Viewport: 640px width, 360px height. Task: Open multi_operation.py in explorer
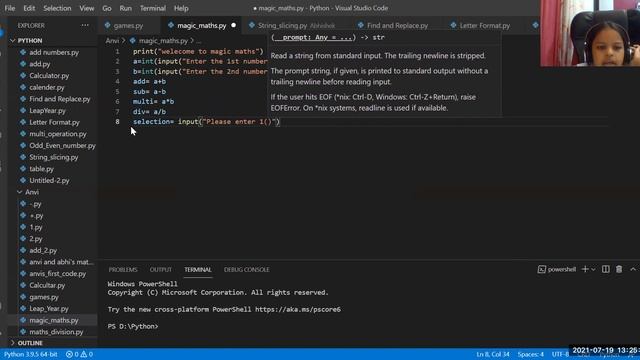click(x=58, y=134)
